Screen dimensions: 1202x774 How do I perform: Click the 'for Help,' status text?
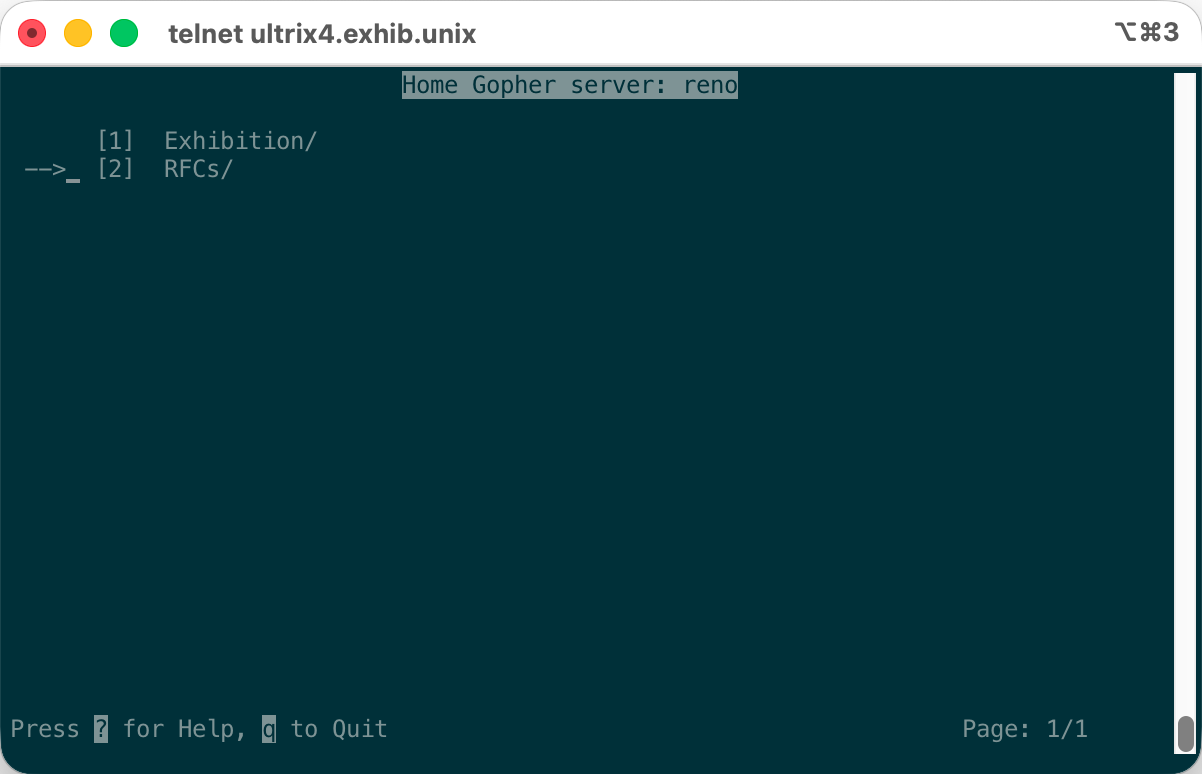pos(185,729)
